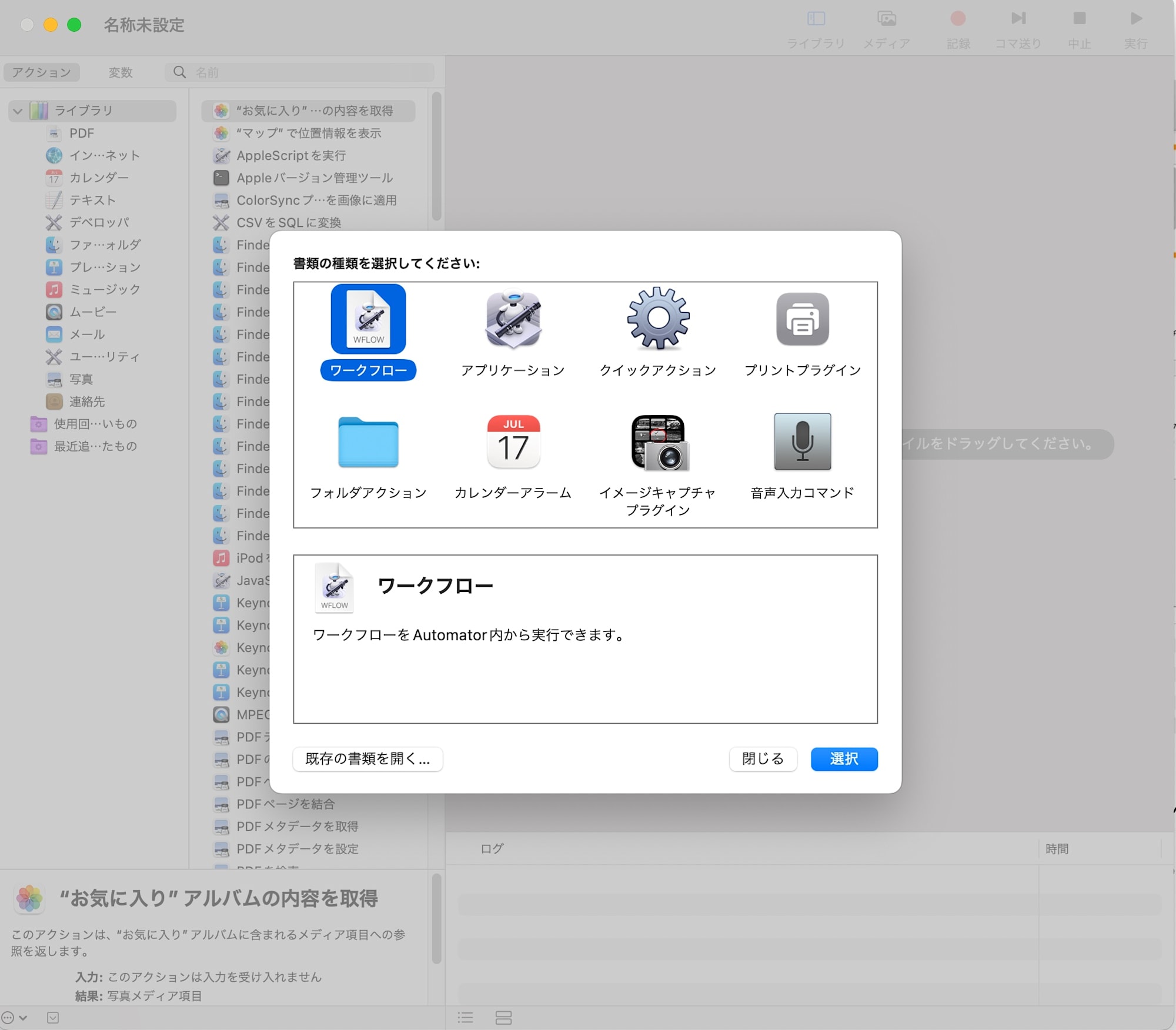Select "マップ"で位置情報を表示 action
The image size is (1176, 1030).
[x=297, y=133]
